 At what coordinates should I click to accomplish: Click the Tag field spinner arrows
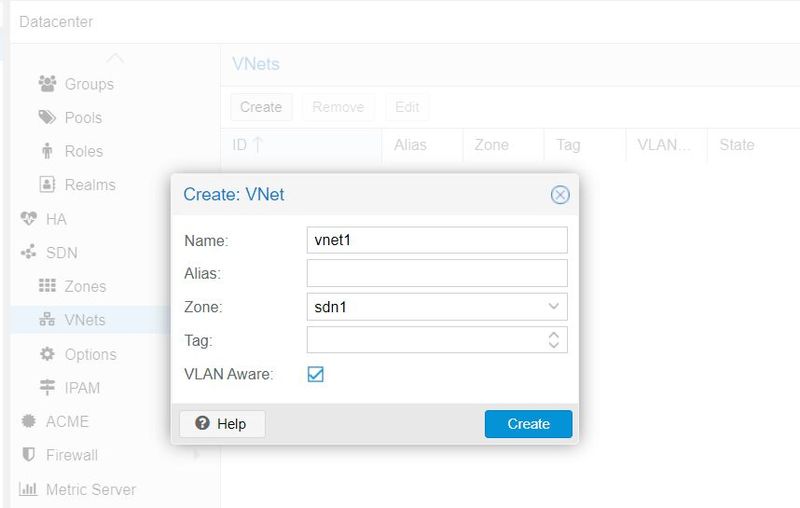[554, 340]
